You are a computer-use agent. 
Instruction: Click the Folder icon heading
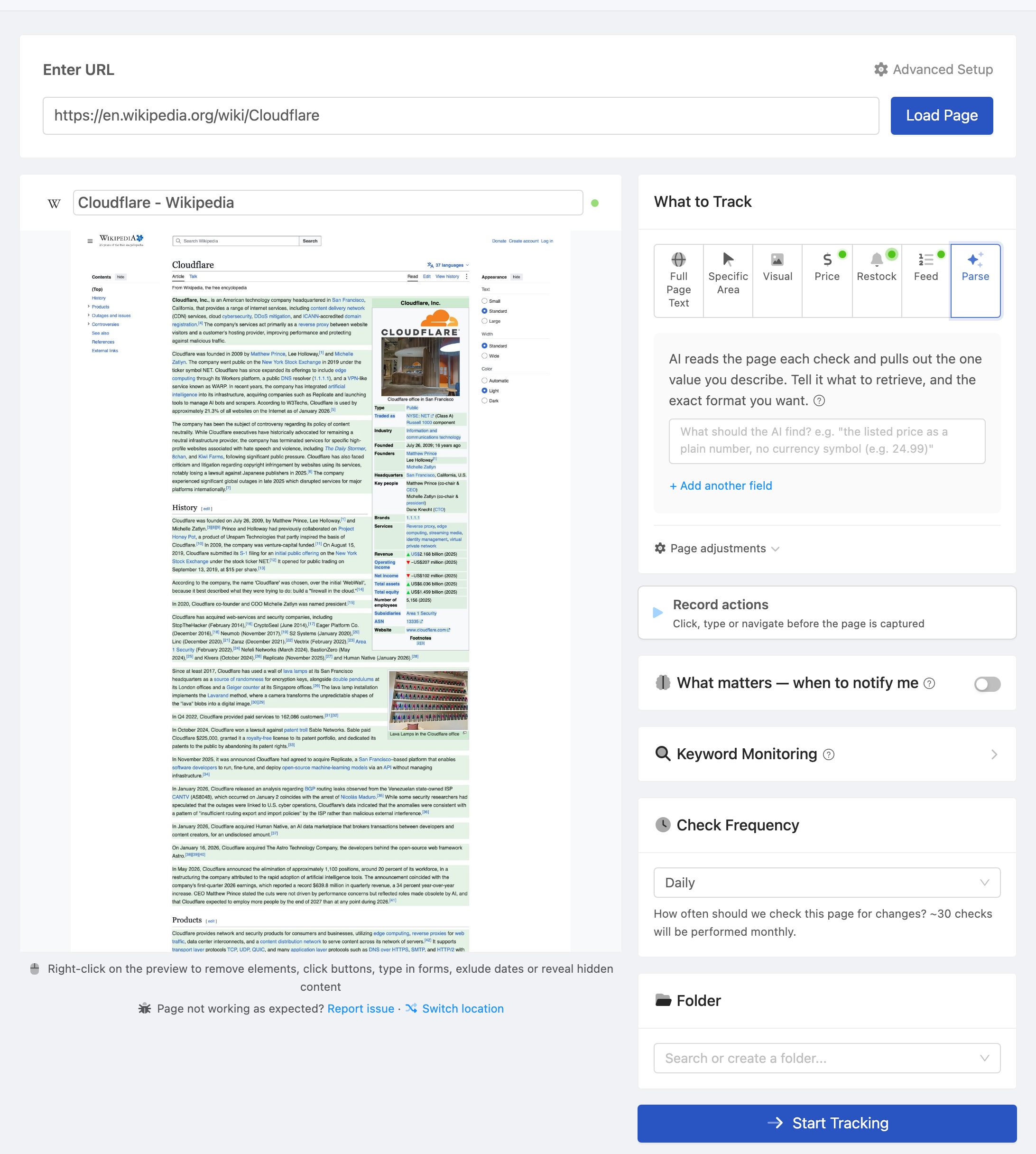pos(663,1000)
